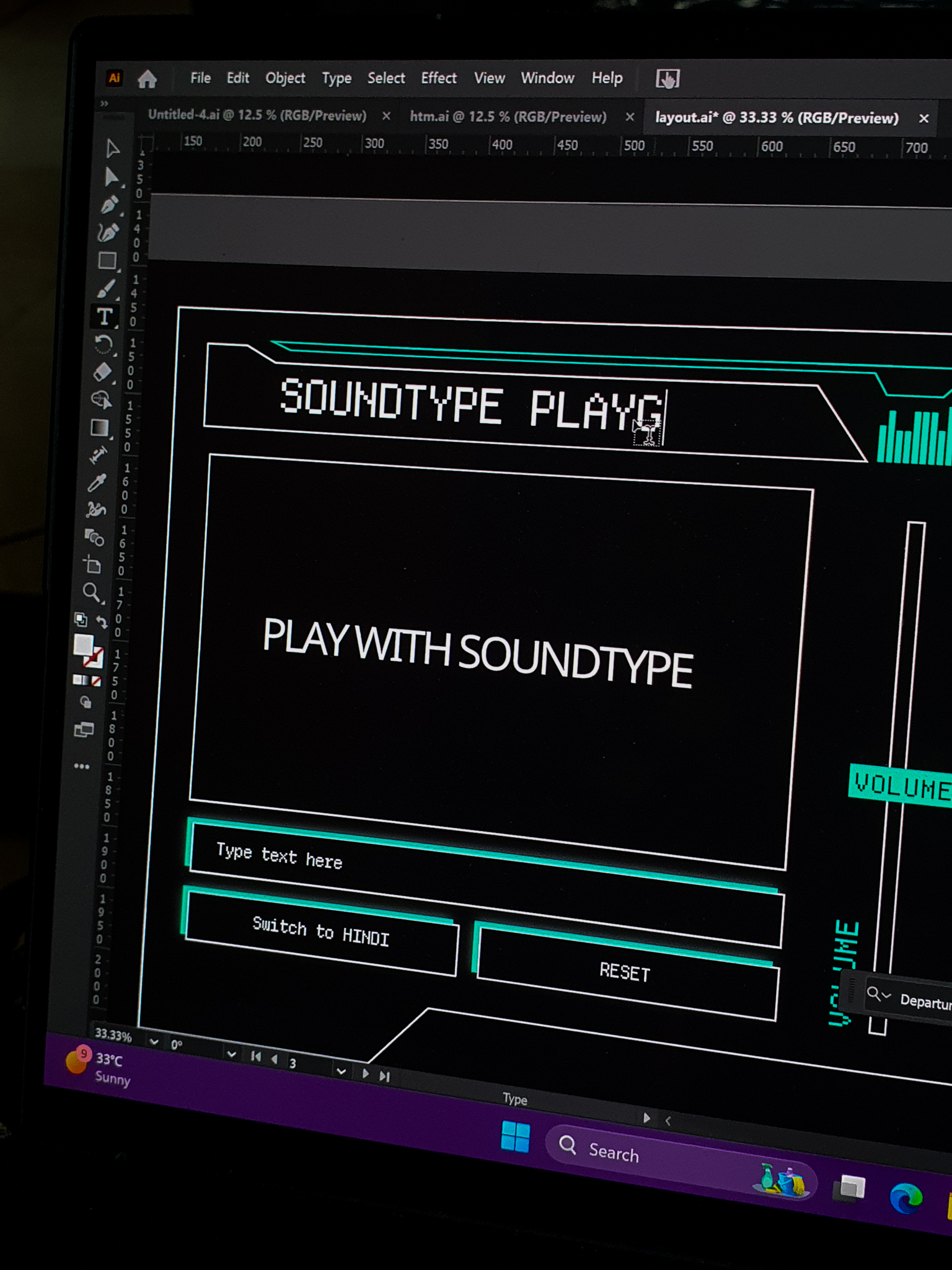Go to the next artboard
The height and width of the screenshot is (1270, 952).
tap(366, 1073)
